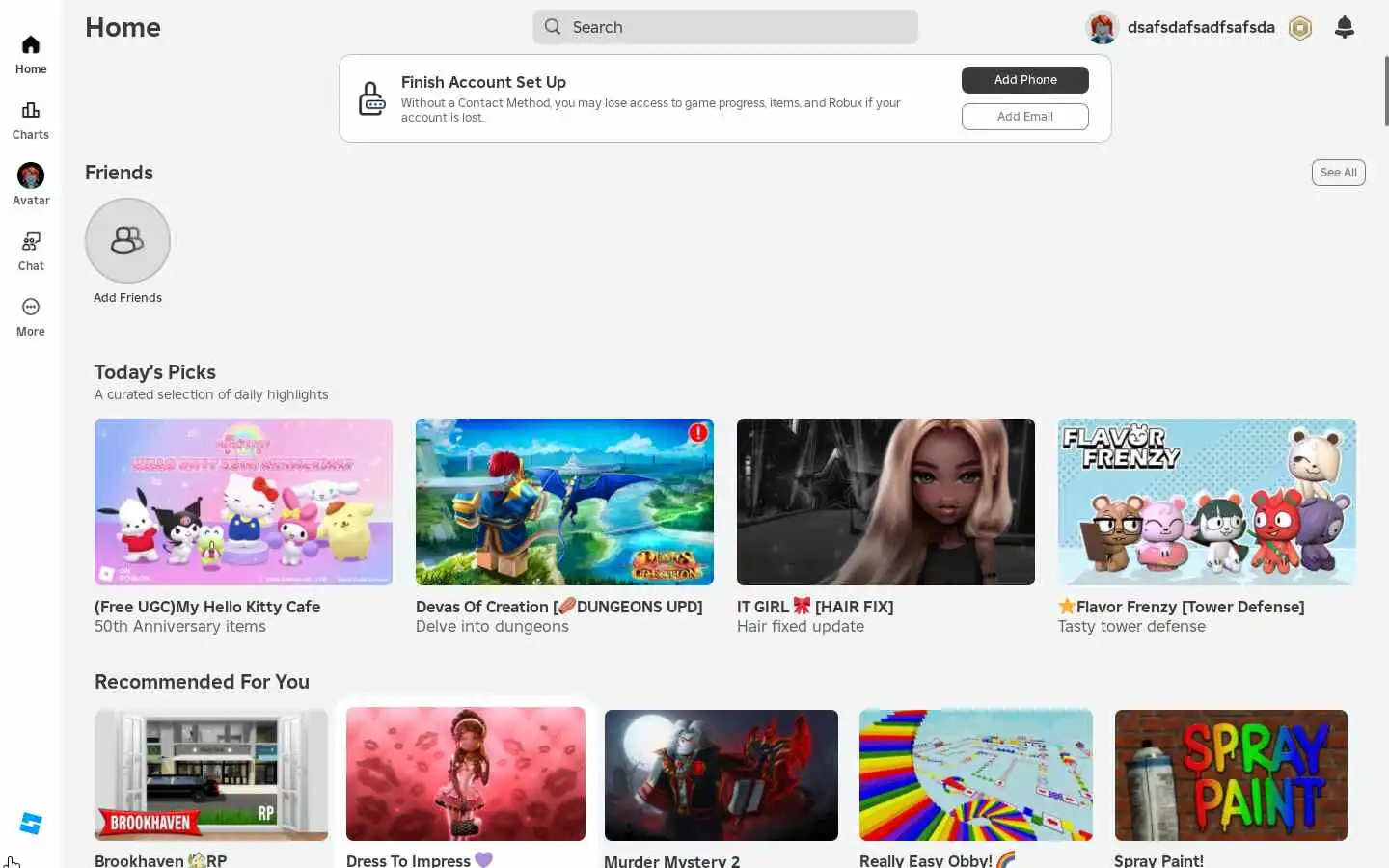Click the page vertical scrollbar
The width and height of the screenshot is (1389, 868).
1386,91
